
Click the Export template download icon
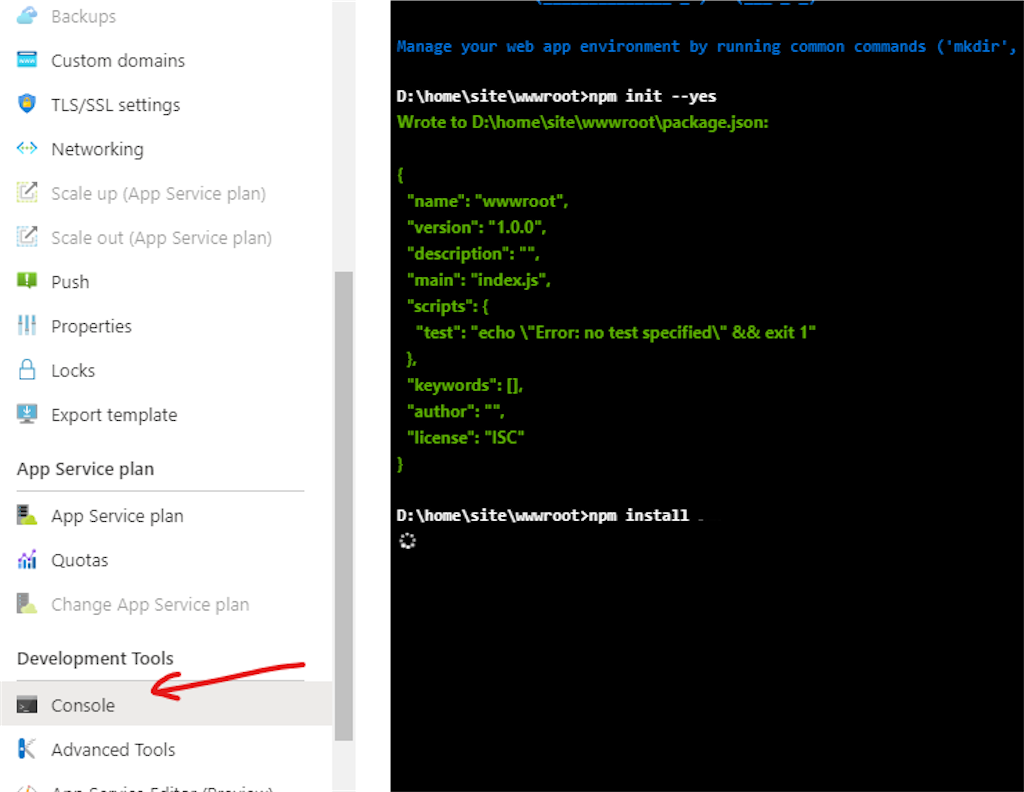(27, 414)
